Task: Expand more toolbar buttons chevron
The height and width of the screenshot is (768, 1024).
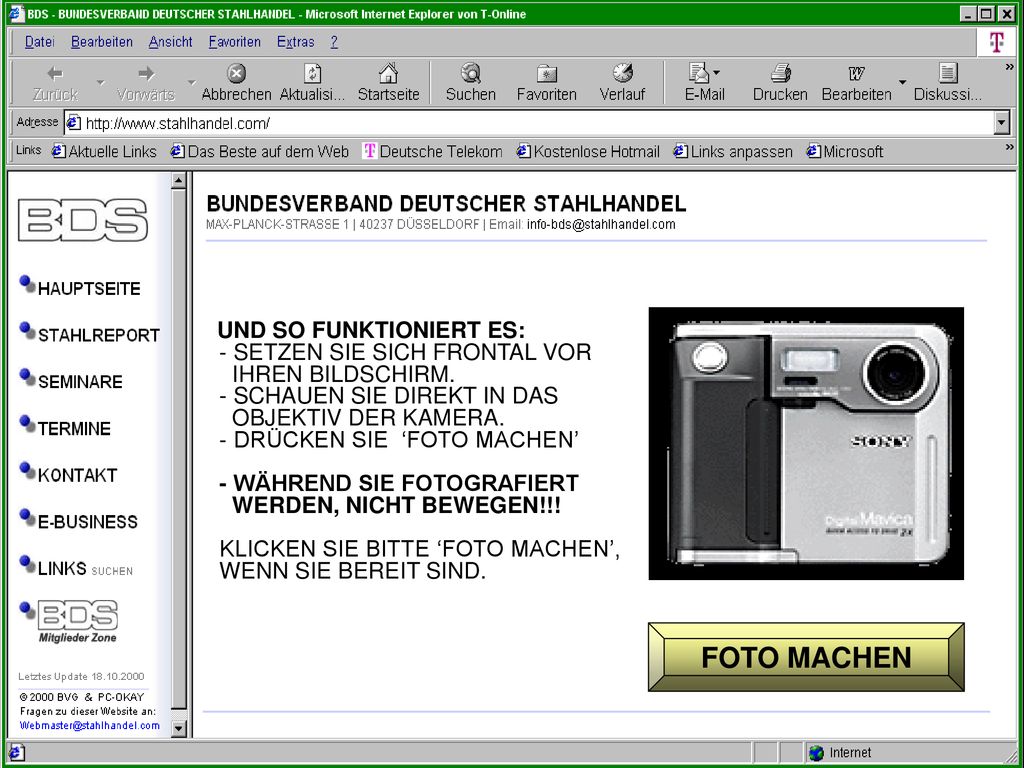Action: point(1010,67)
